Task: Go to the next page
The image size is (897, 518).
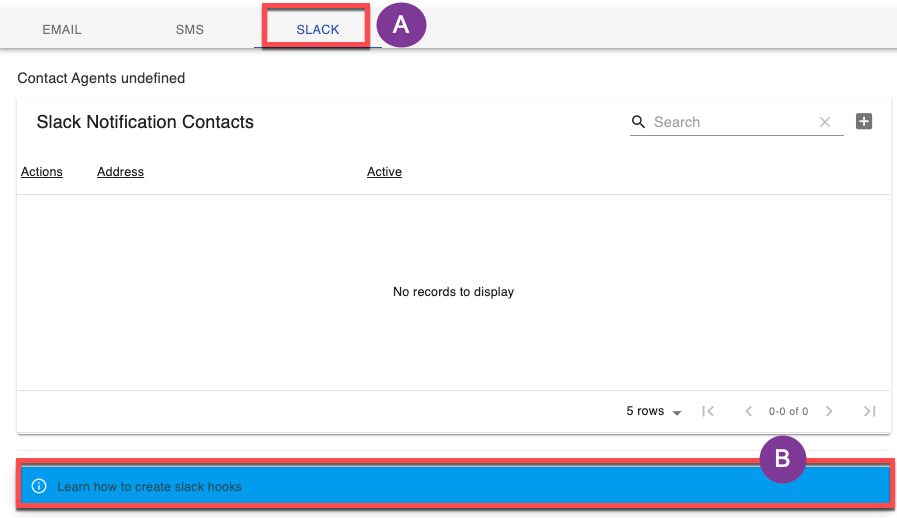Action: pyautogui.click(x=829, y=412)
